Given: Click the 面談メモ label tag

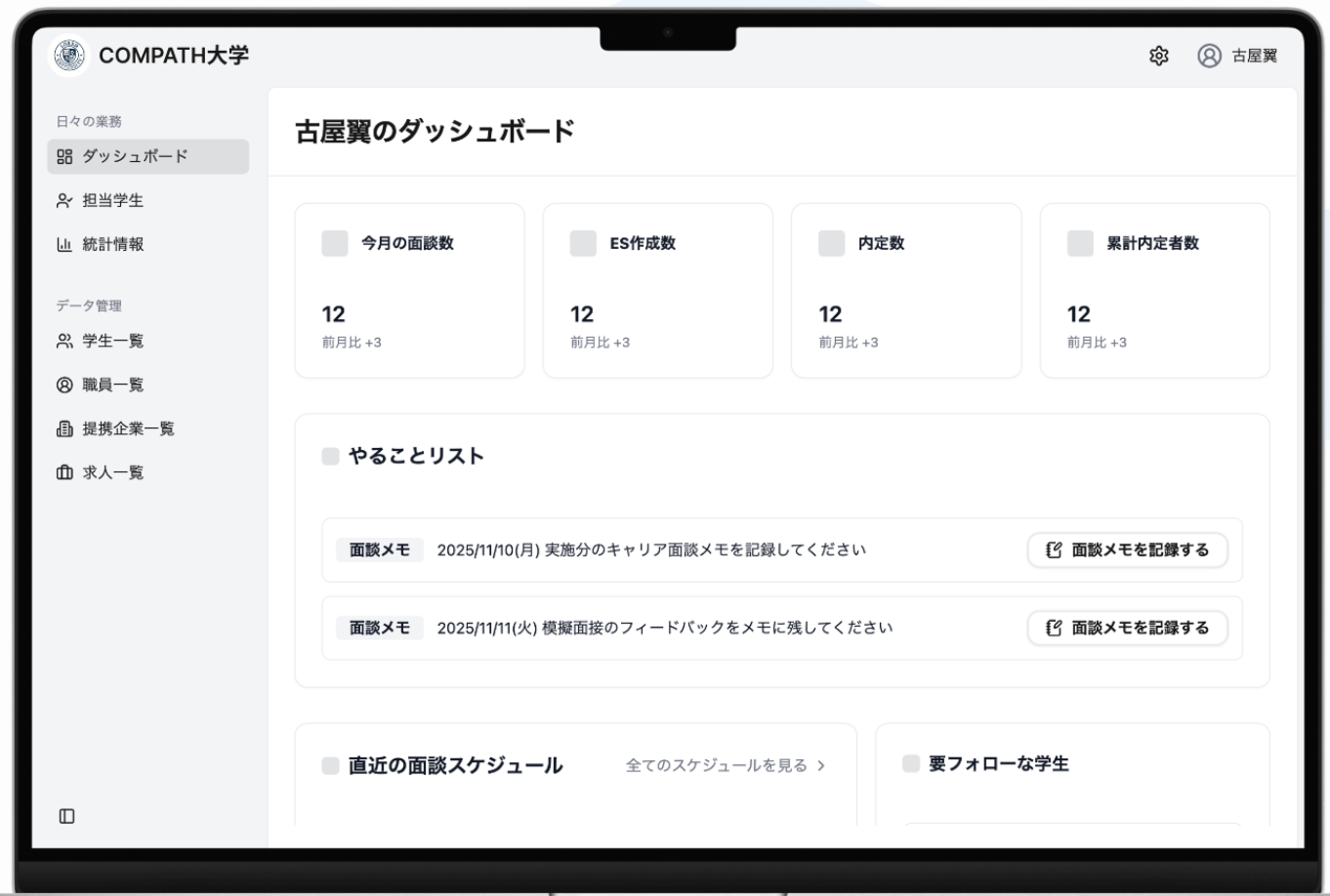Looking at the screenshot, I should click(380, 550).
